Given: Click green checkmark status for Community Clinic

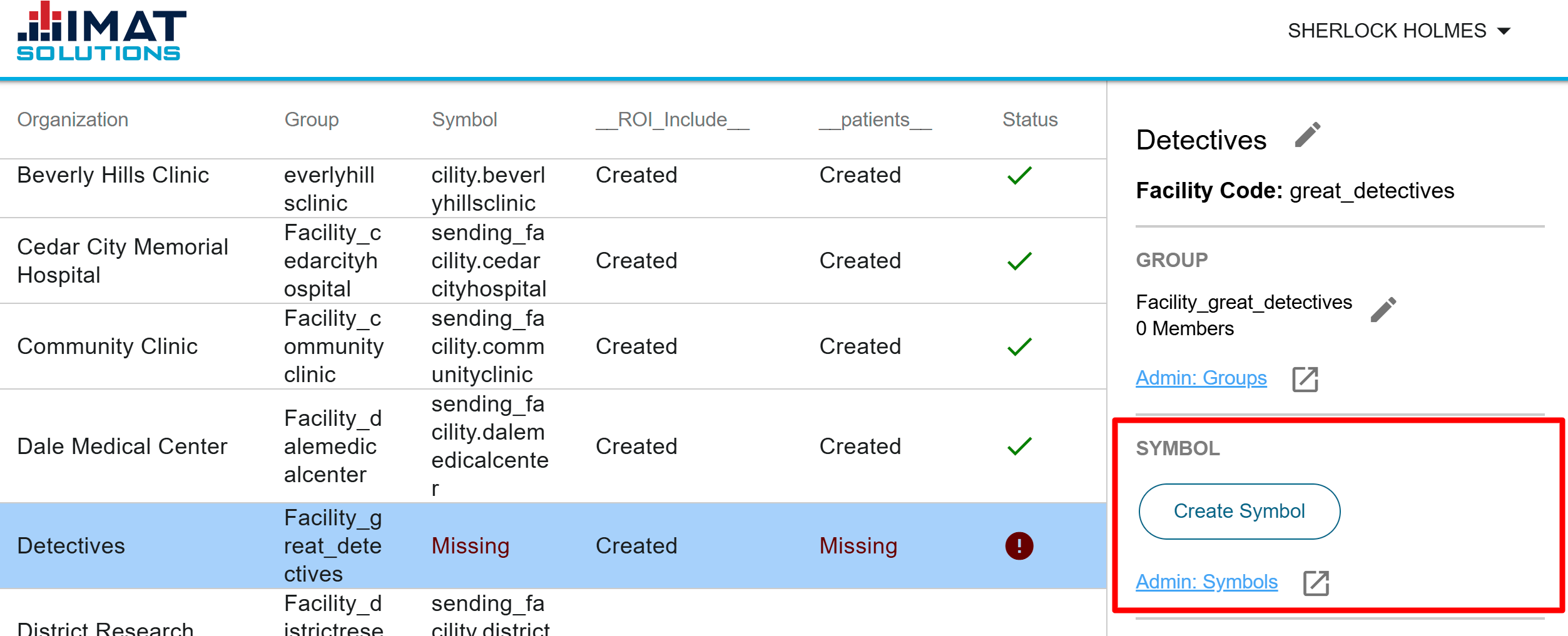Looking at the screenshot, I should (1019, 346).
